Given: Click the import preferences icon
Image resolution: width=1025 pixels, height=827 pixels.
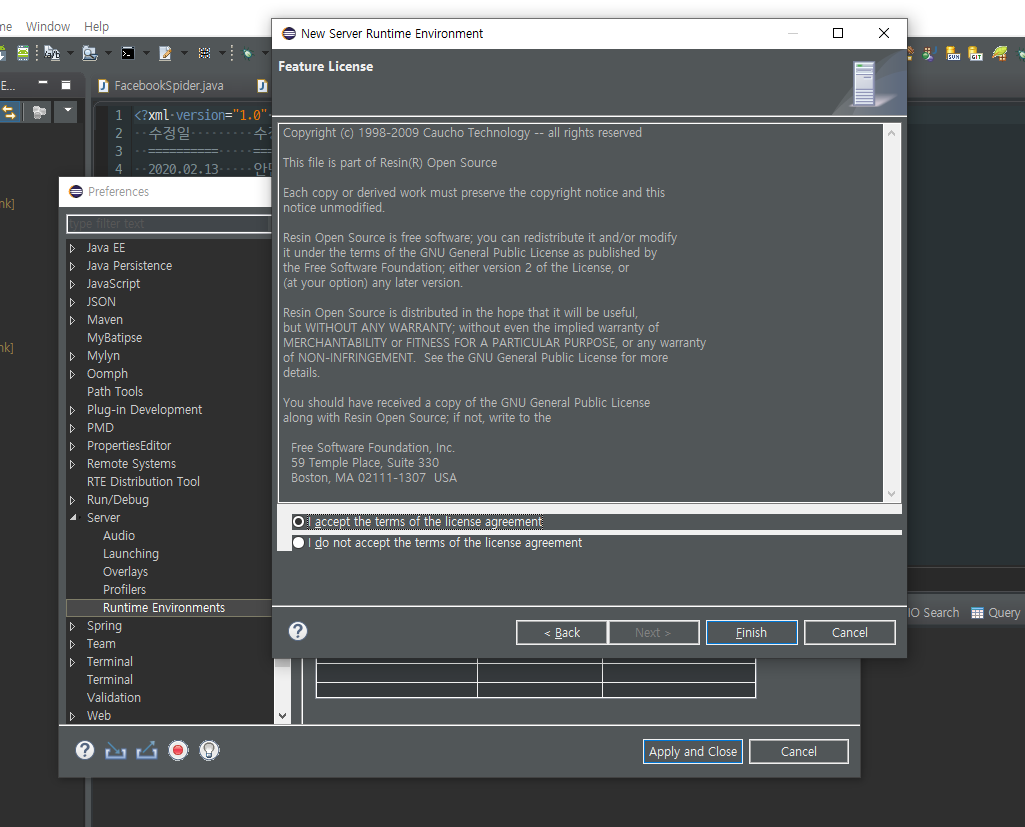Looking at the screenshot, I should pos(116,750).
